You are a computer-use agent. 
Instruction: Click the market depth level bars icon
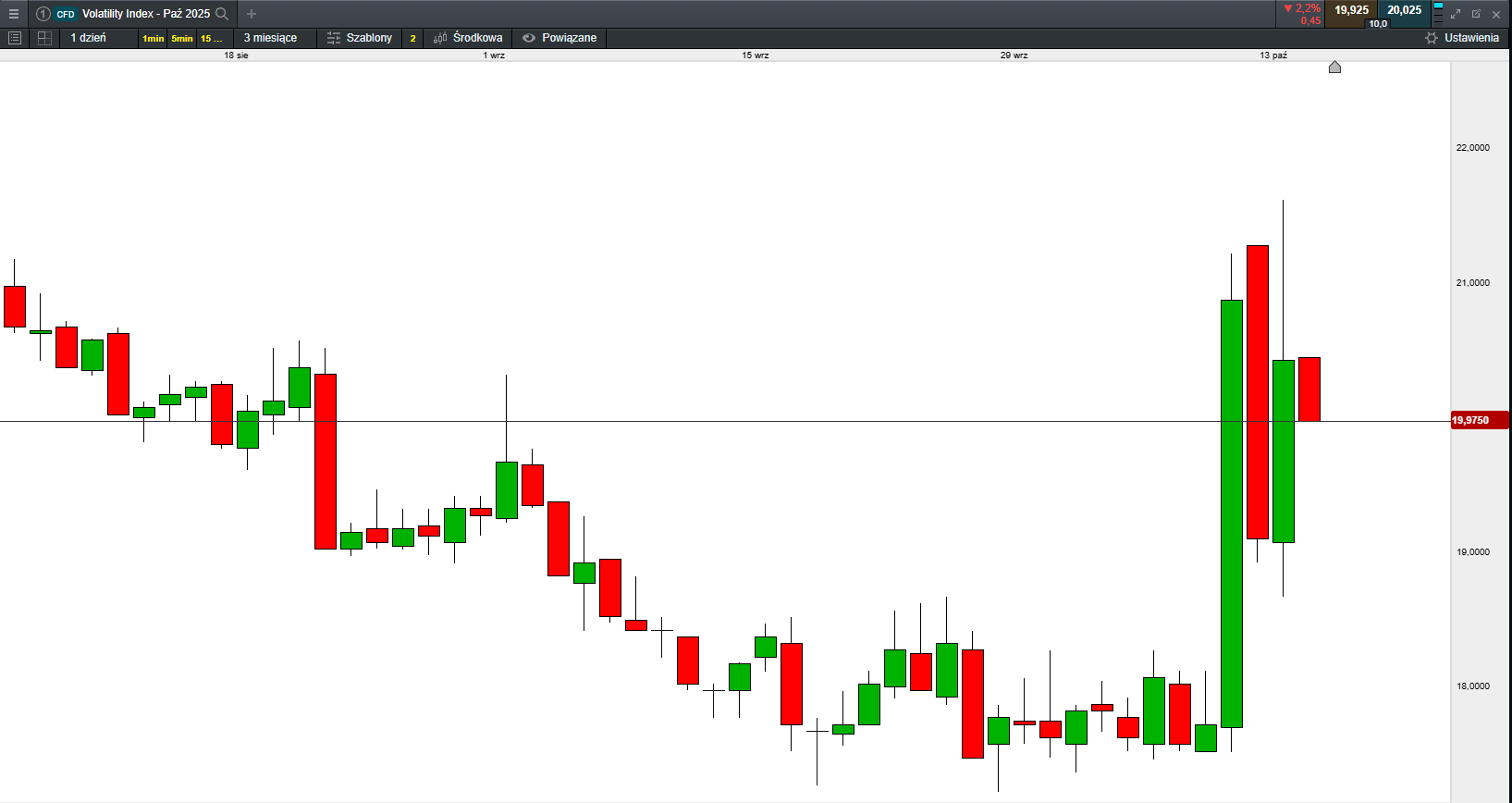1438,14
